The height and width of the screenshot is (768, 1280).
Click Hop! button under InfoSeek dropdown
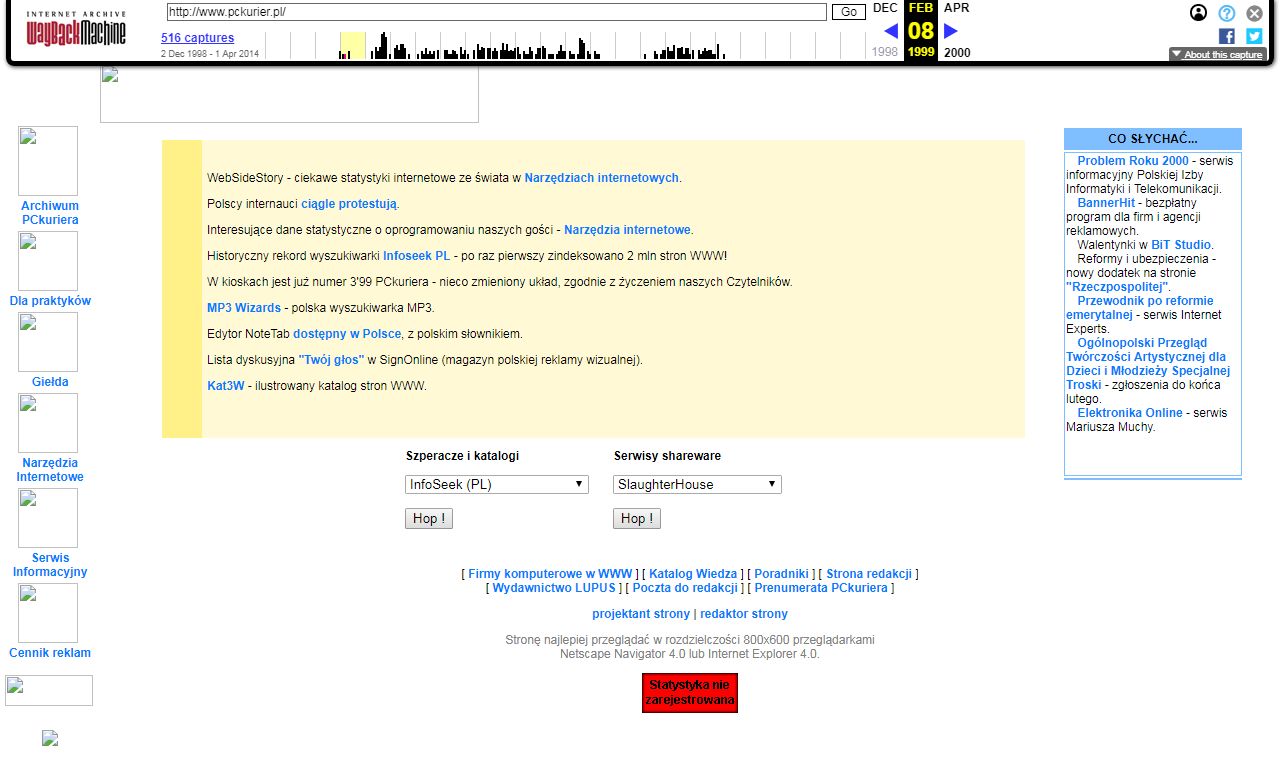click(429, 518)
